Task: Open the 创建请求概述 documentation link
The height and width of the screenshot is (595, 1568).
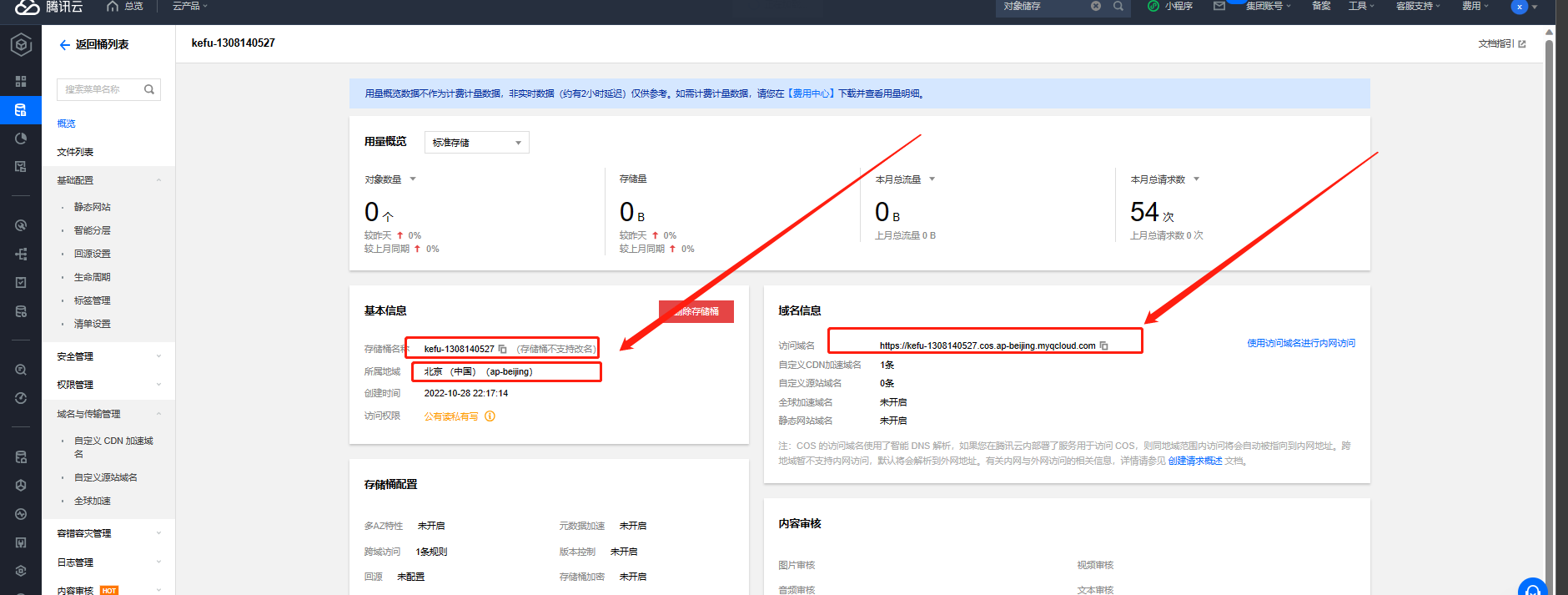Action: pos(1194,461)
